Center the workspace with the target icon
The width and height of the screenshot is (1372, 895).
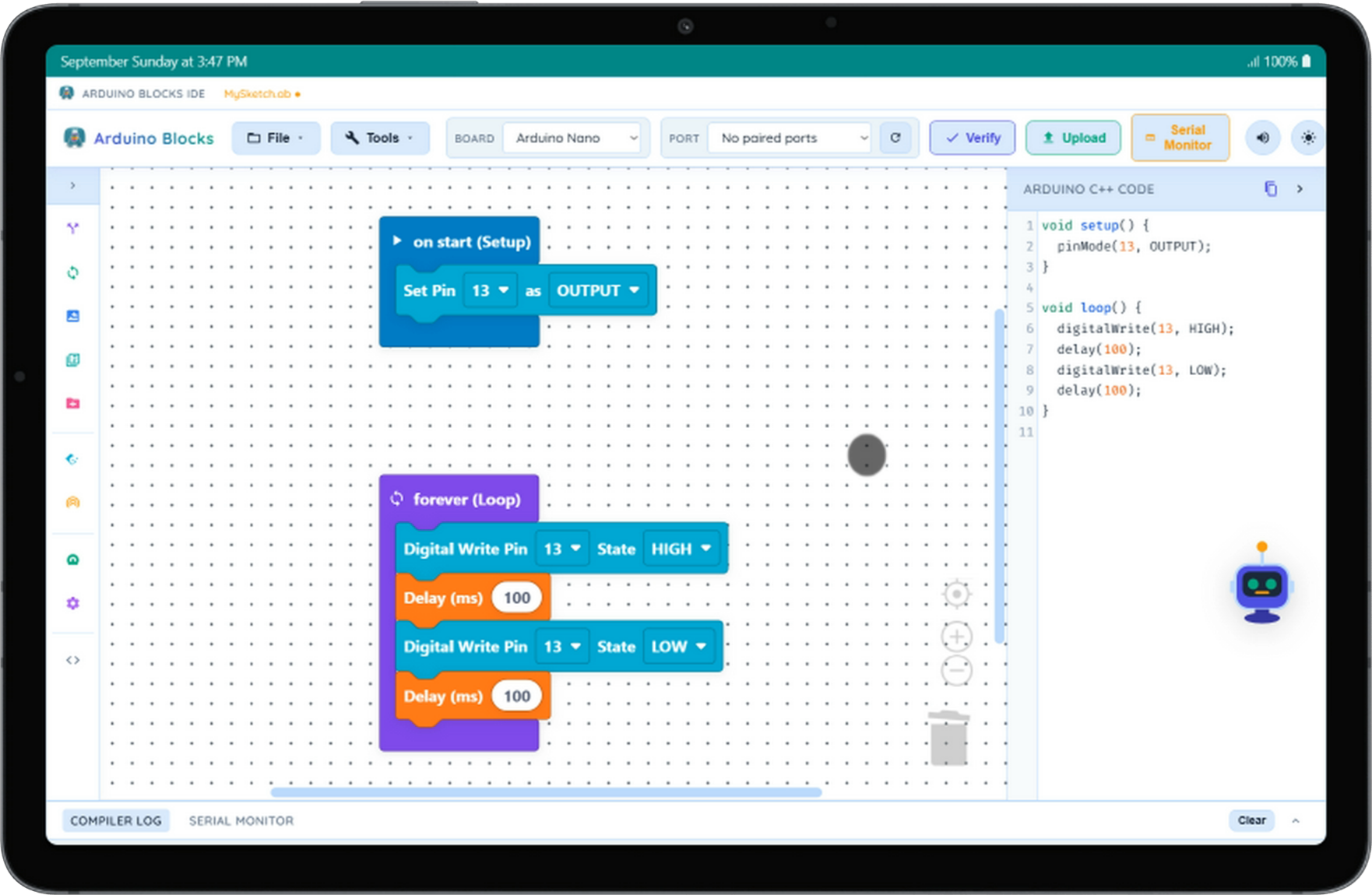956,594
